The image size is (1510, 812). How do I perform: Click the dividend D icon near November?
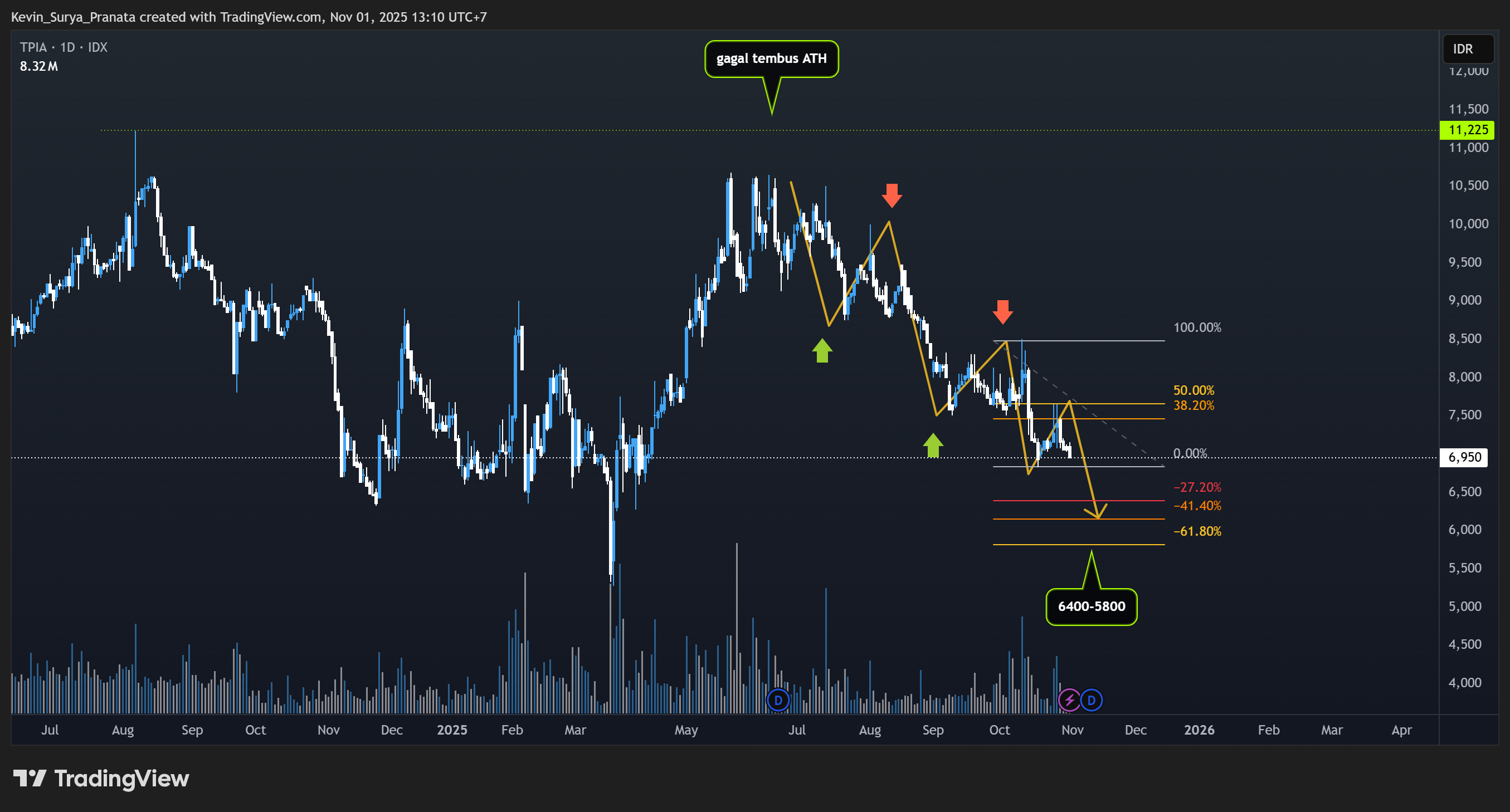click(x=1092, y=700)
